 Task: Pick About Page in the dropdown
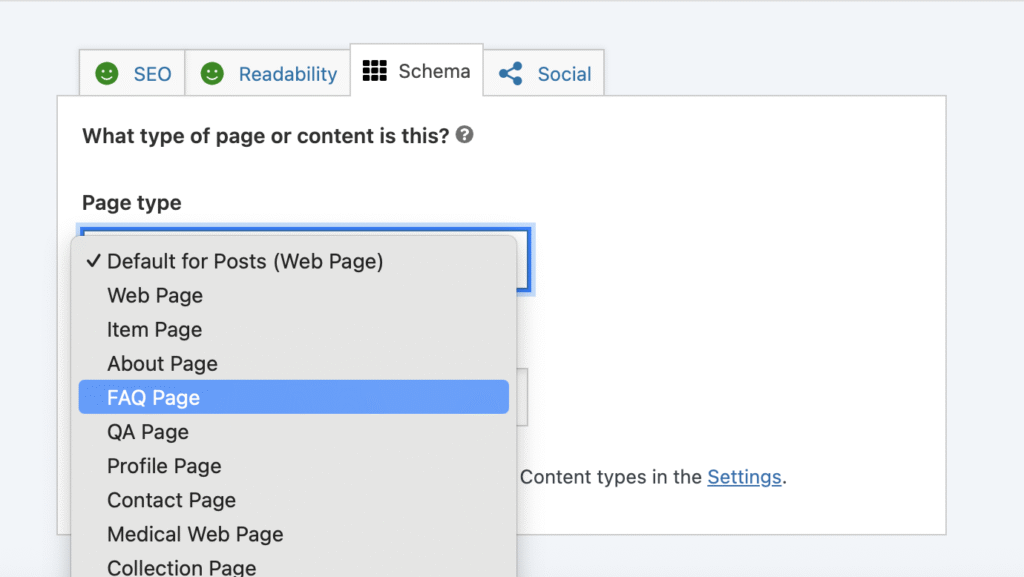tap(162, 364)
